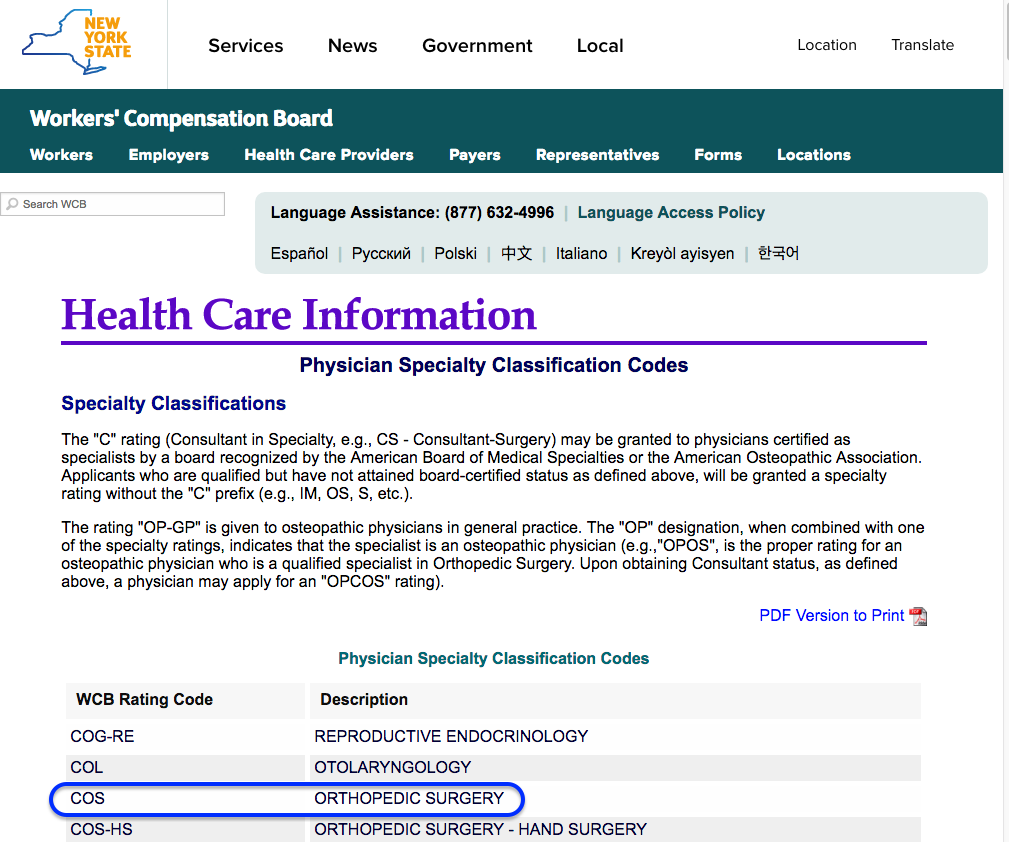Open the Language Access Policy link
The height and width of the screenshot is (842, 1009).
670,213
